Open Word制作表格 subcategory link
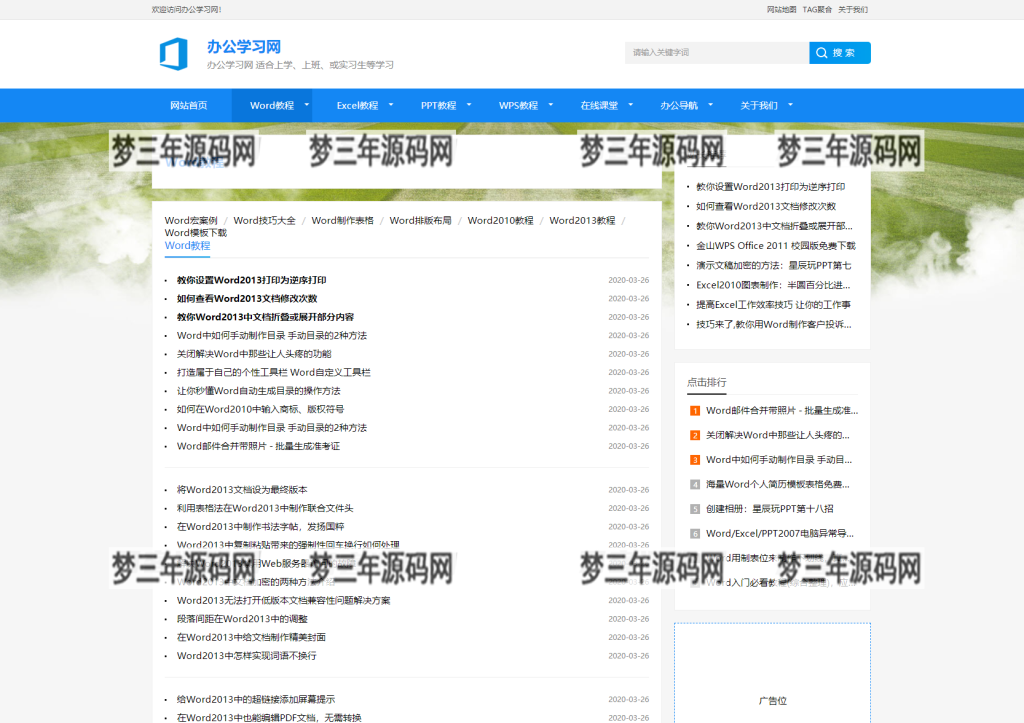The image size is (1024, 723). (x=342, y=221)
